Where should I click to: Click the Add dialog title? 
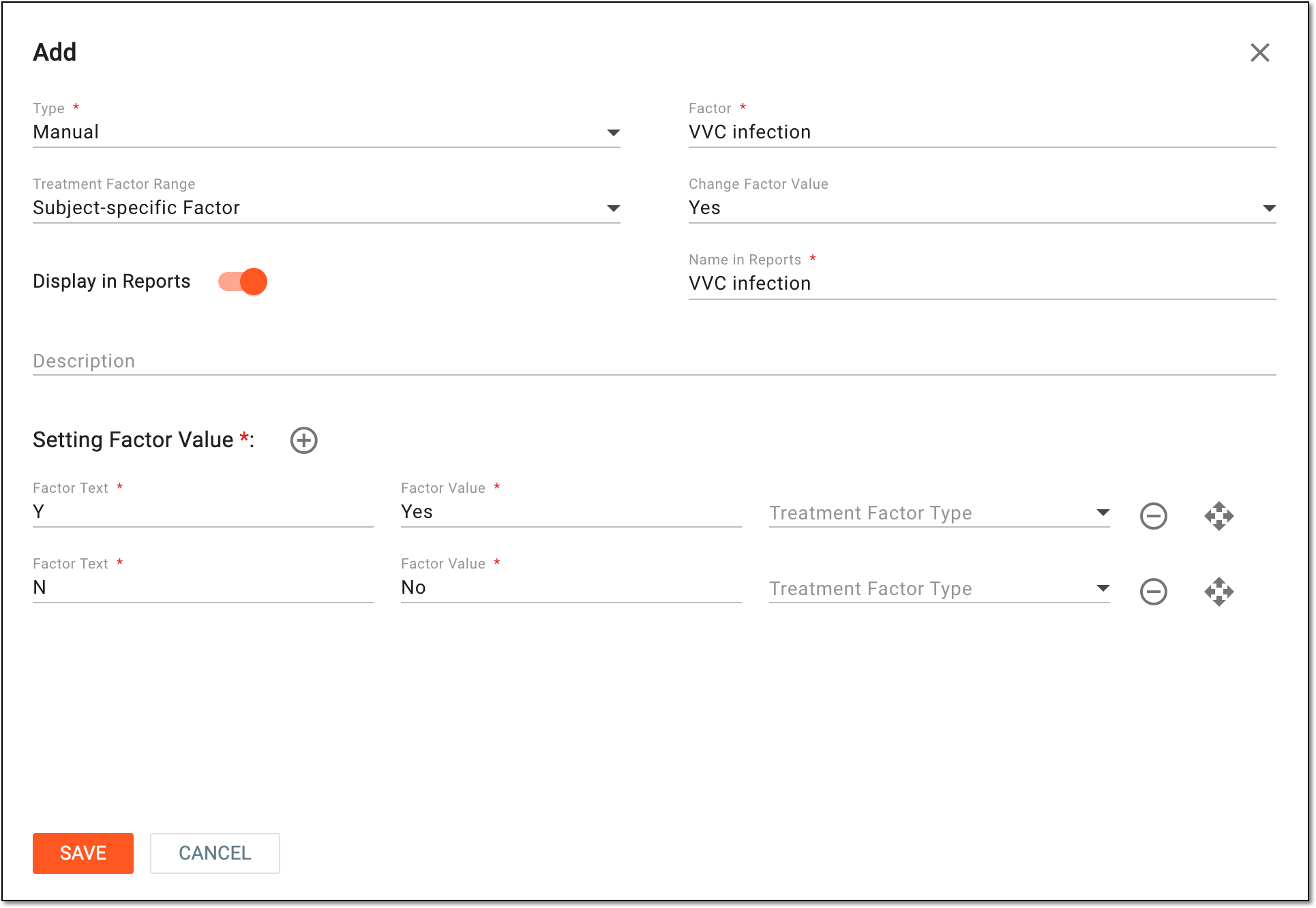(x=55, y=52)
